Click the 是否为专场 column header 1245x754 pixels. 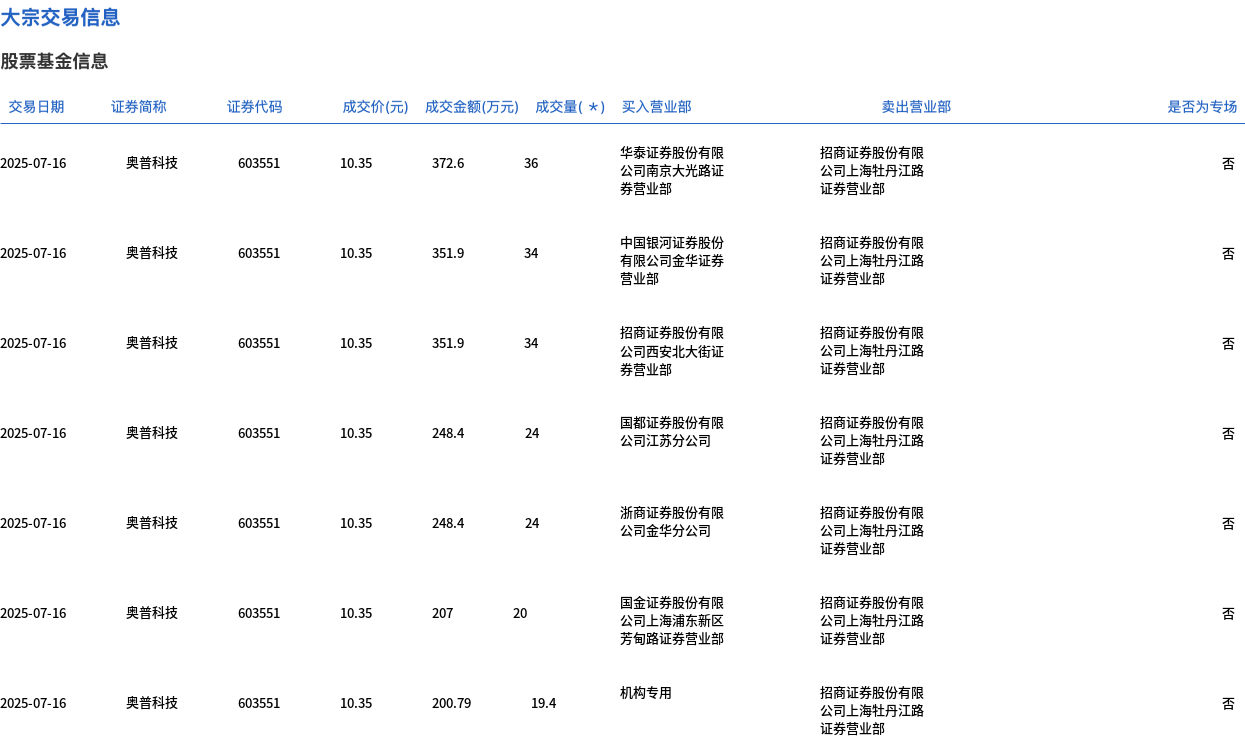coord(1202,107)
